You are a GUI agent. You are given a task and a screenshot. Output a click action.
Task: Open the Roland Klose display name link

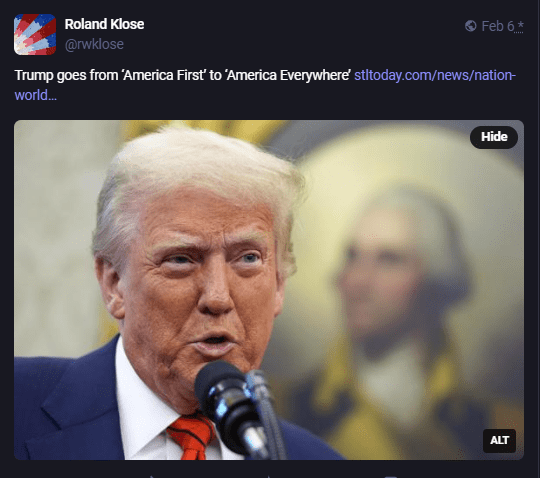click(x=104, y=24)
